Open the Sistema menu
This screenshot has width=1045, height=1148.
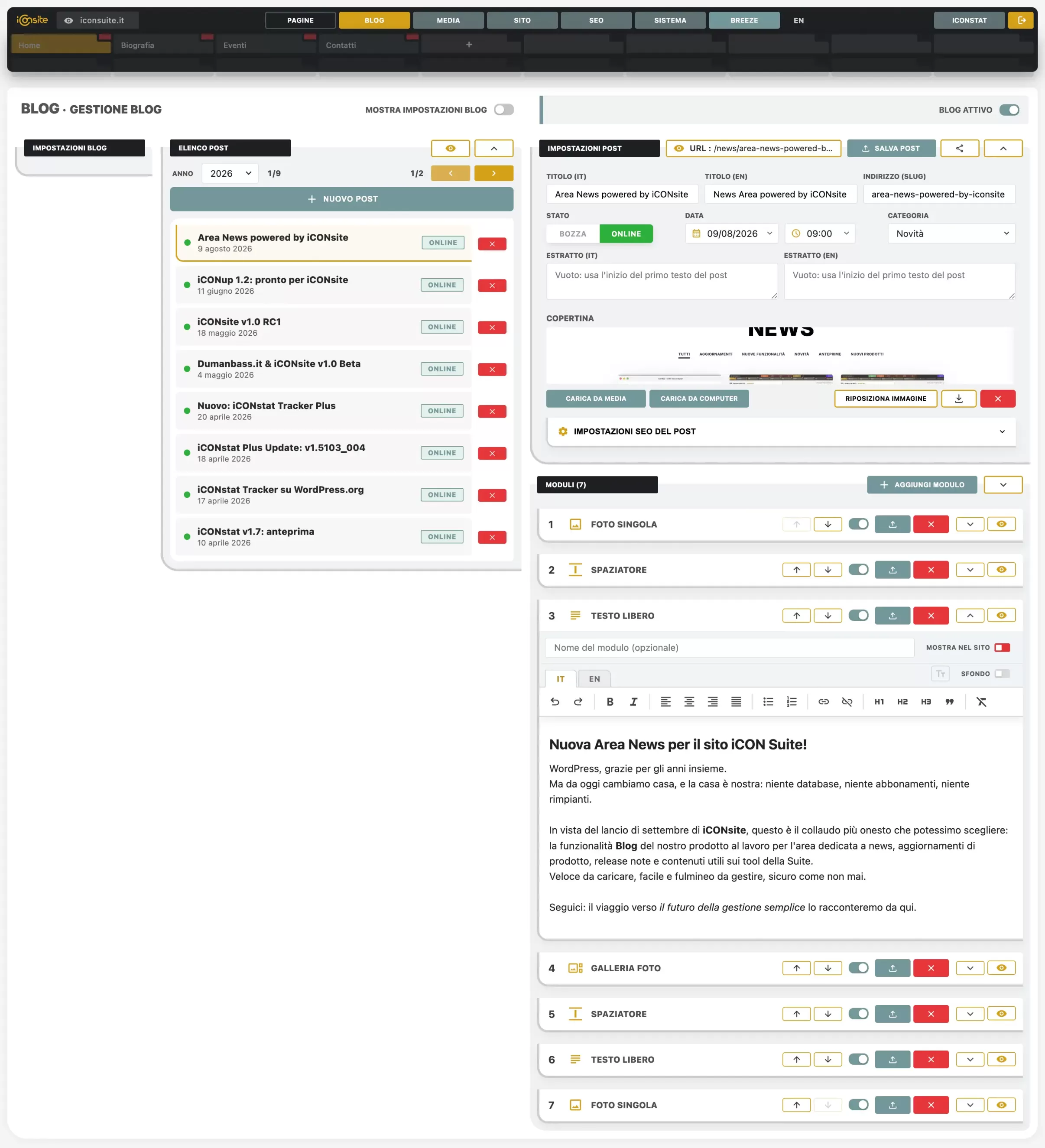[670, 20]
